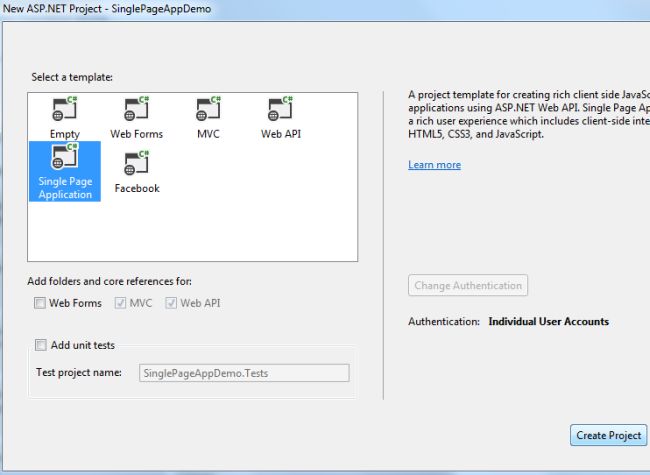650x475 pixels.
Task: Pick the Web API template icon
Action: point(281,109)
